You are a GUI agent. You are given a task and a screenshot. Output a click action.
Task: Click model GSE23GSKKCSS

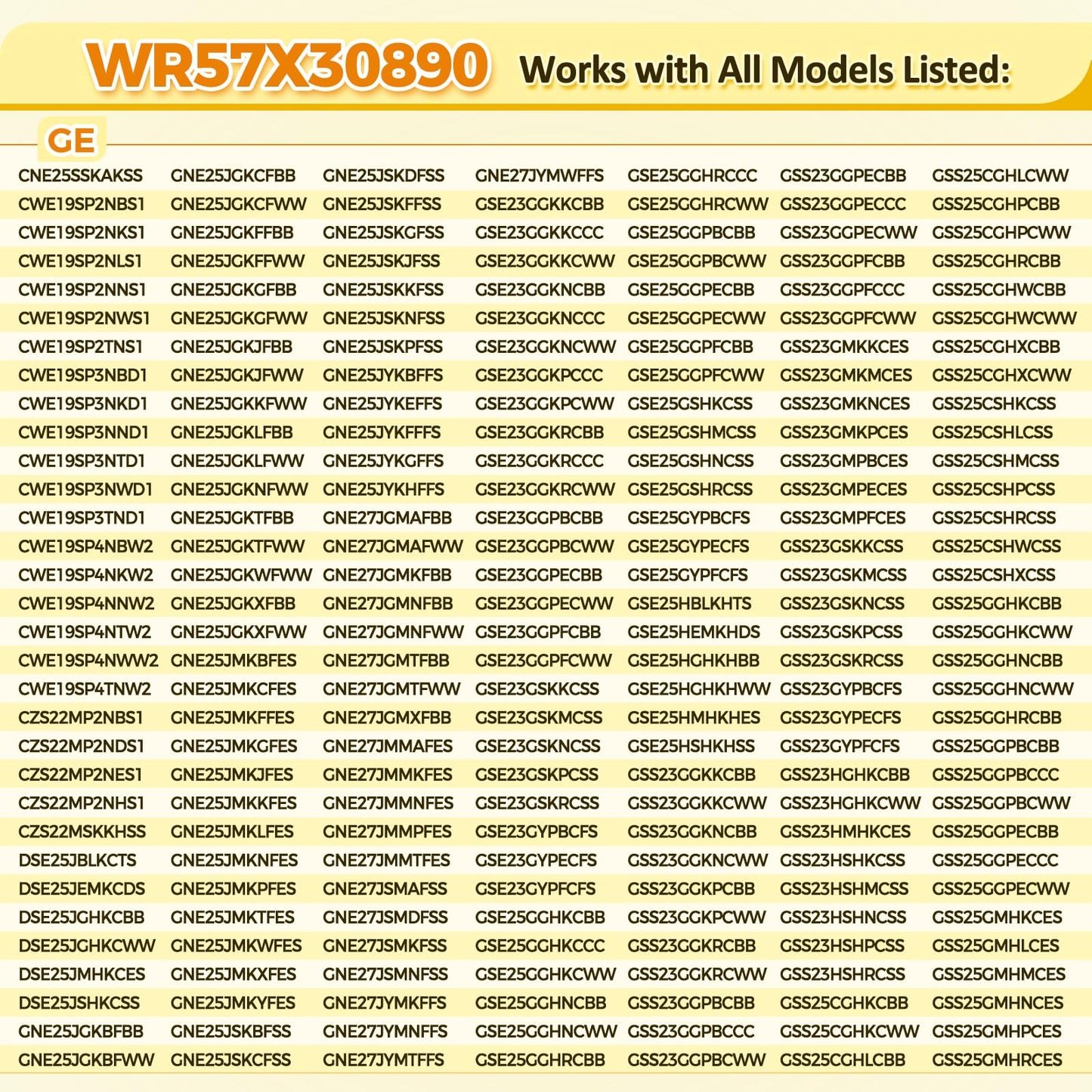[x=537, y=689]
